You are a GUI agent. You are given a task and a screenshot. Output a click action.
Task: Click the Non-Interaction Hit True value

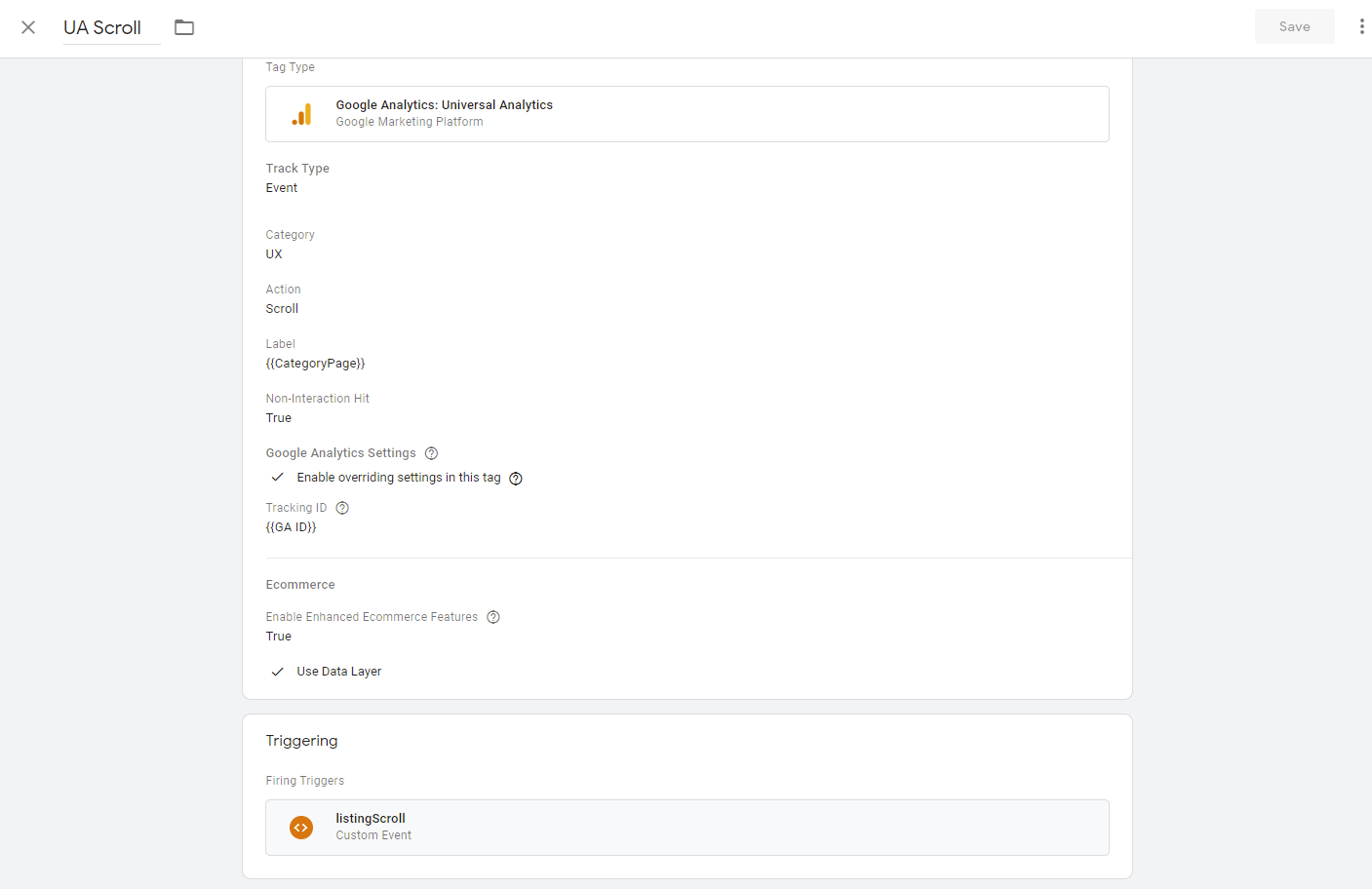coord(279,418)
